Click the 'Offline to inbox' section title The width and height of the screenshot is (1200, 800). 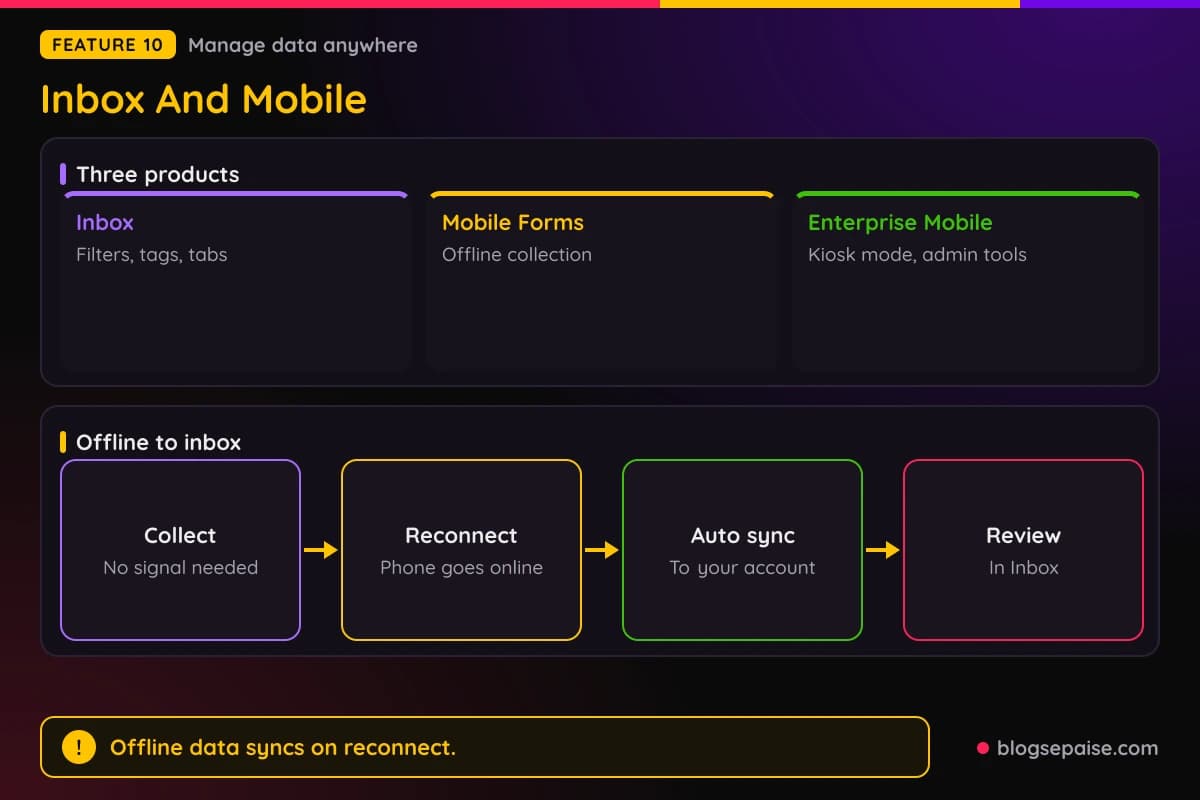(x=158, y=442)
